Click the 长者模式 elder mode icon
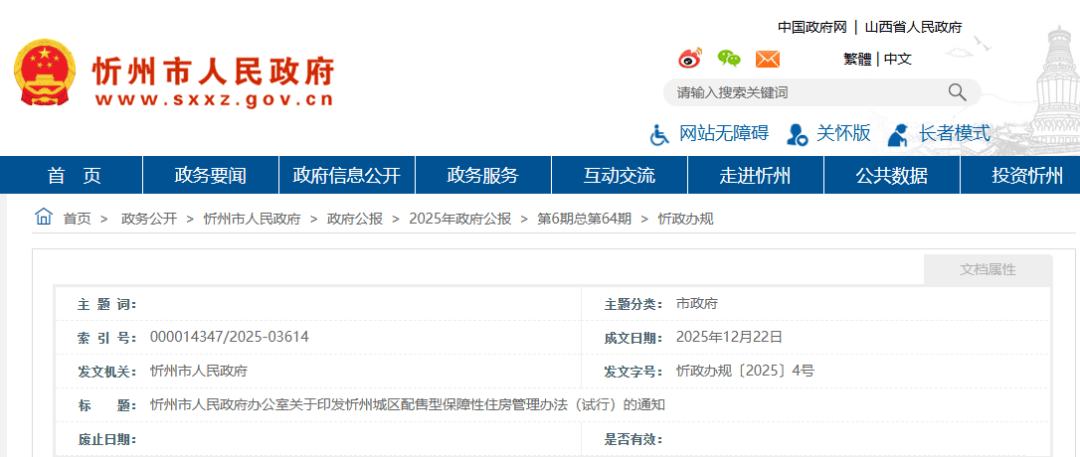 [898, 134]
